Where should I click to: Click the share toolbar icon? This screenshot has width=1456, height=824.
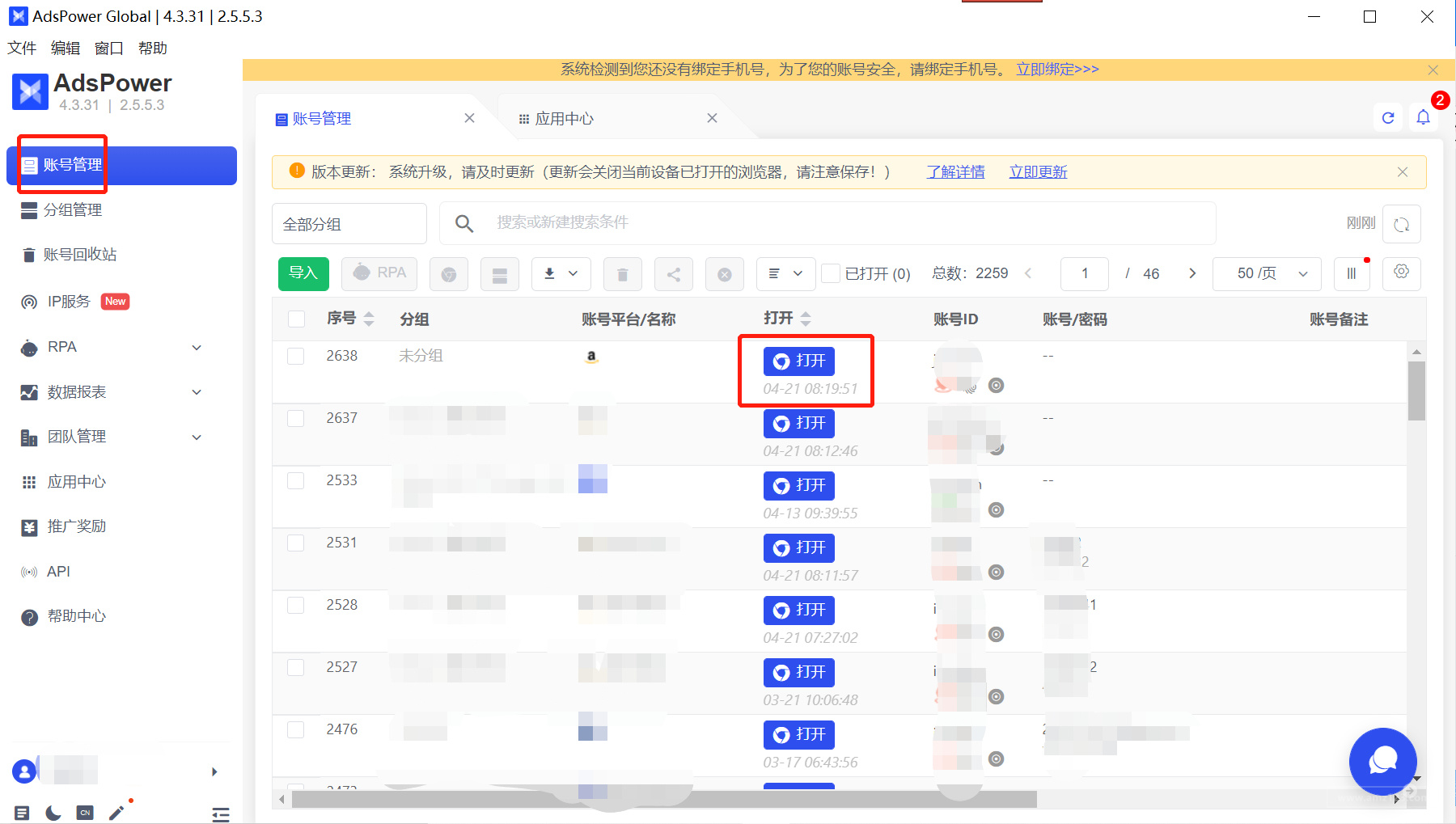coord(674,274)
